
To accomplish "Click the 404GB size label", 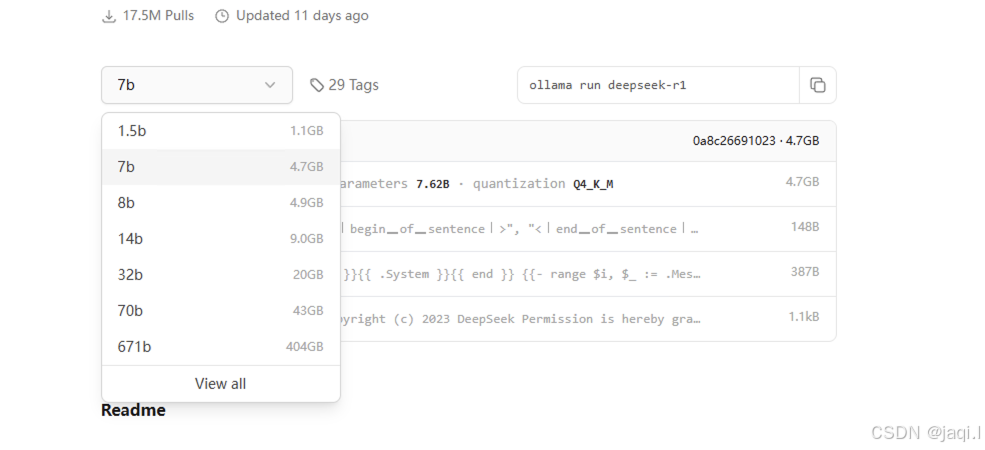I will point(305,347).
